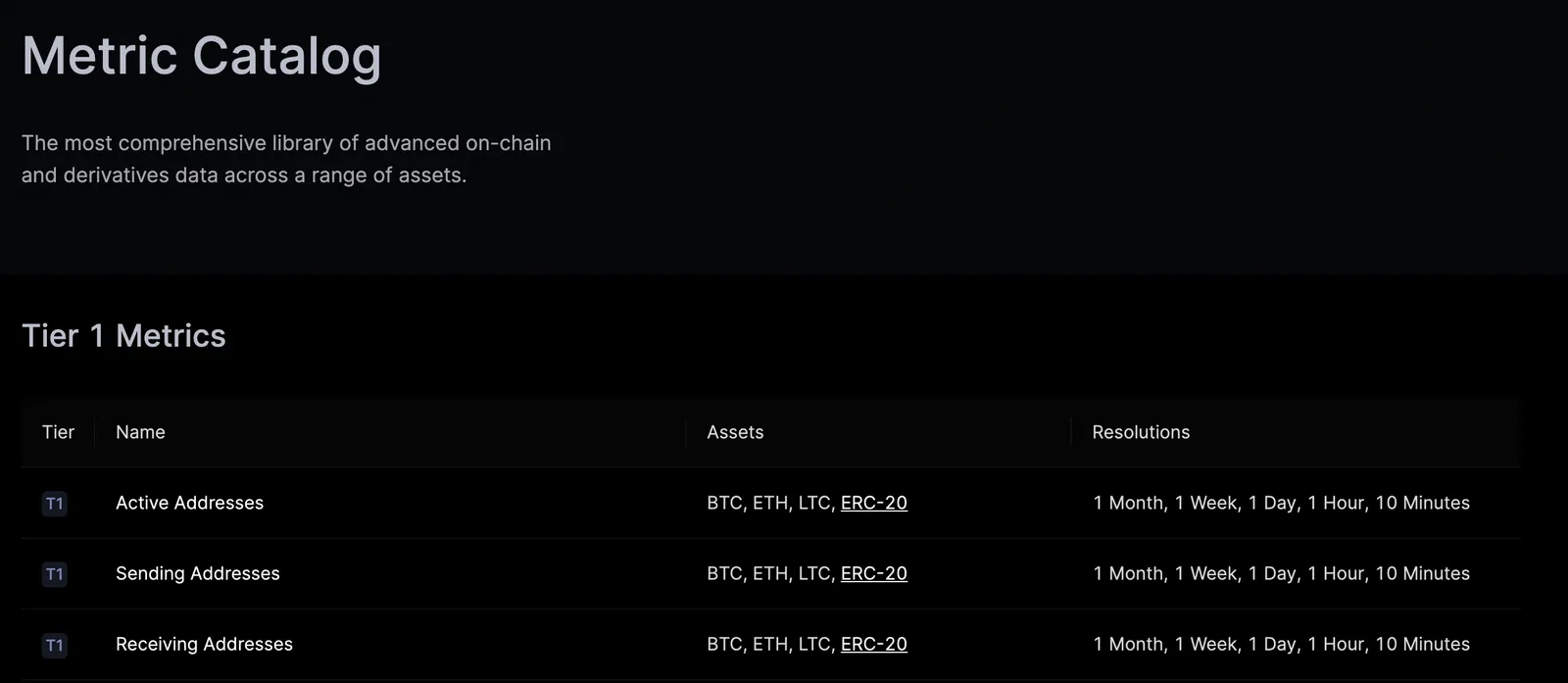Click the resolutions text for Sending Addresses
The height and width of the screenshot is (683, 1568).
pos(1282,573)
